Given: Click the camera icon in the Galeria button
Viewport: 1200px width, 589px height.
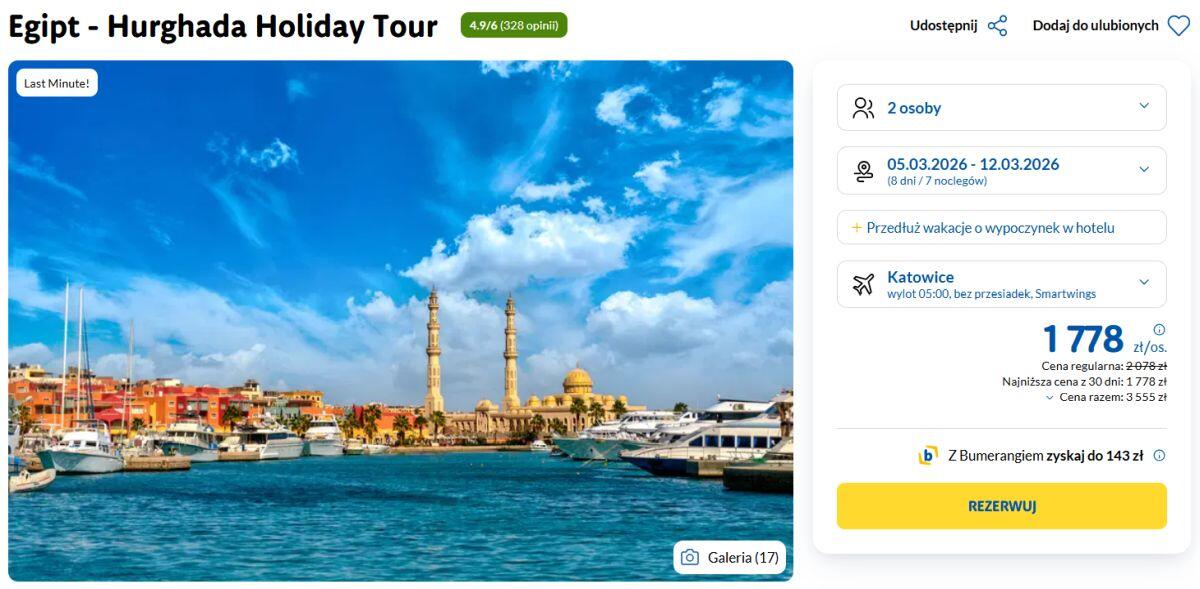Looking at the screenshot, I should point(690,558).
